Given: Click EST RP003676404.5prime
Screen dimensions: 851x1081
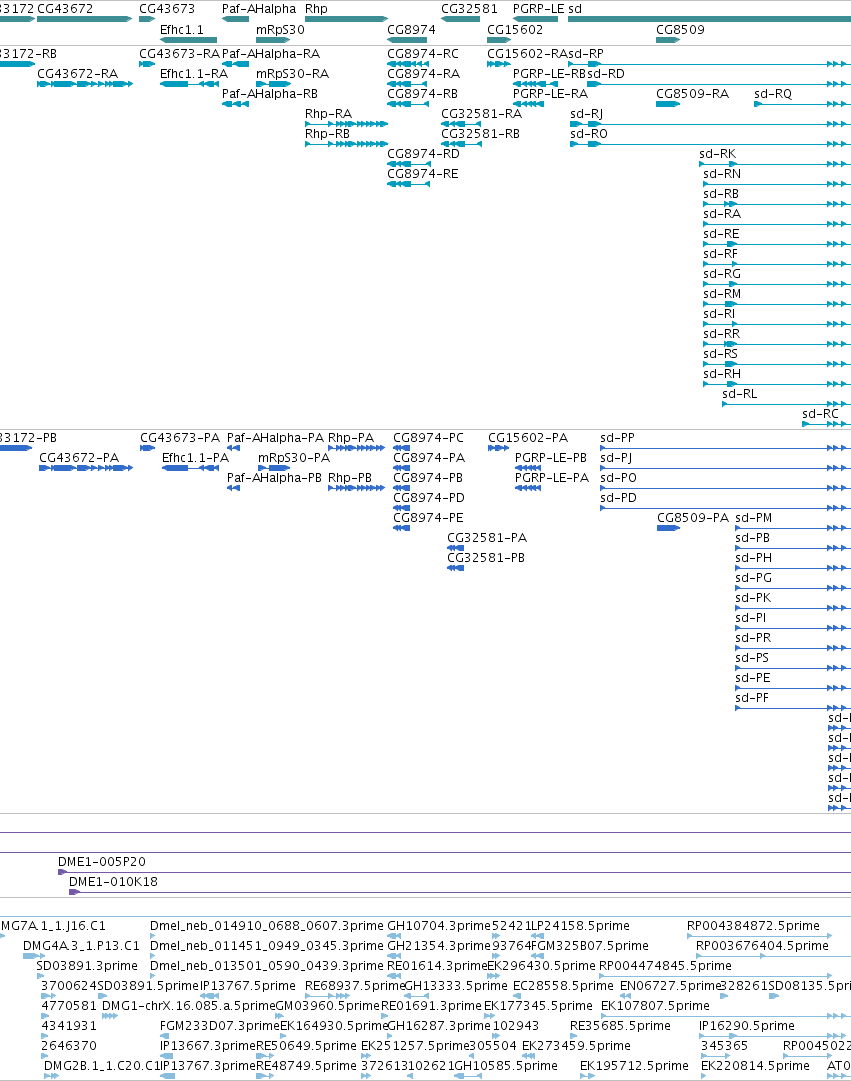Looking at the screenshot, I should pyautogui.click(x=762, y=946).
